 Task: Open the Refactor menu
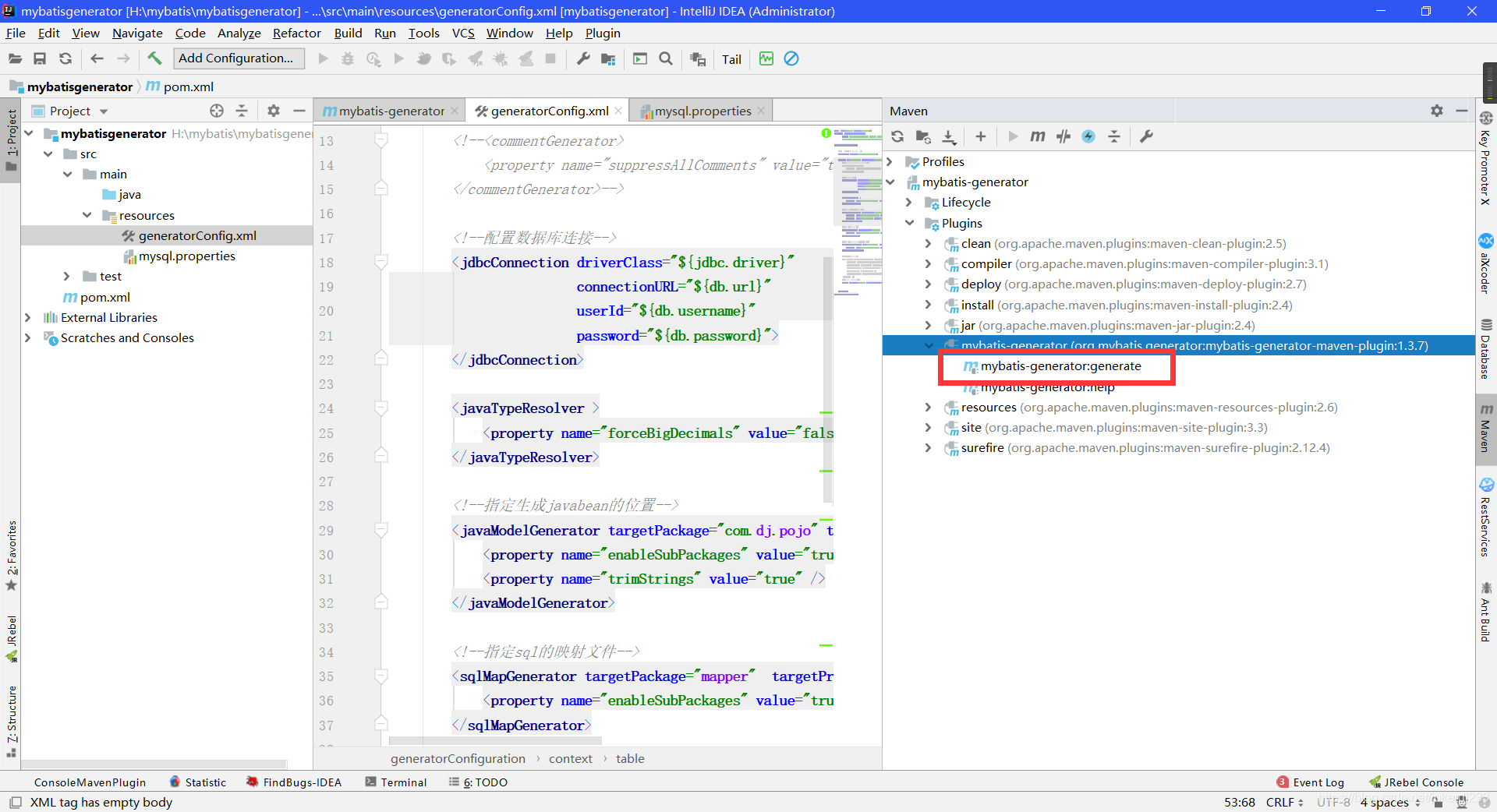296,33
